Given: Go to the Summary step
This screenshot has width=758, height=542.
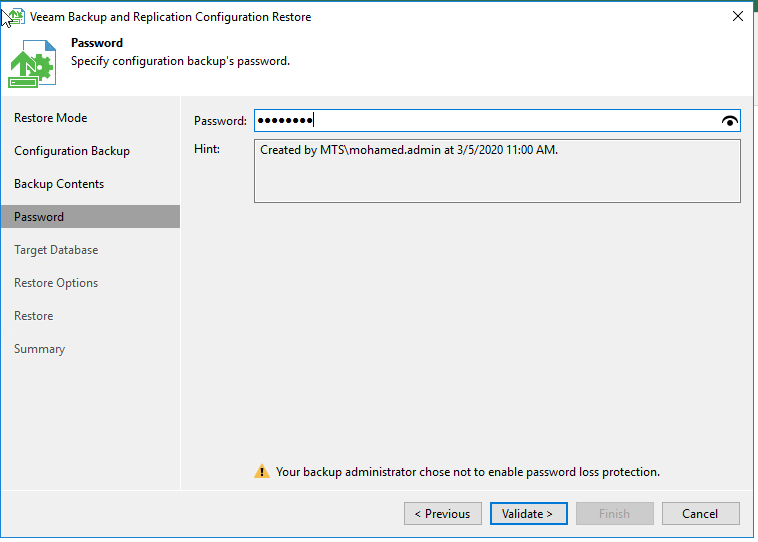Looking at the screenshot, I should point(40,349).
